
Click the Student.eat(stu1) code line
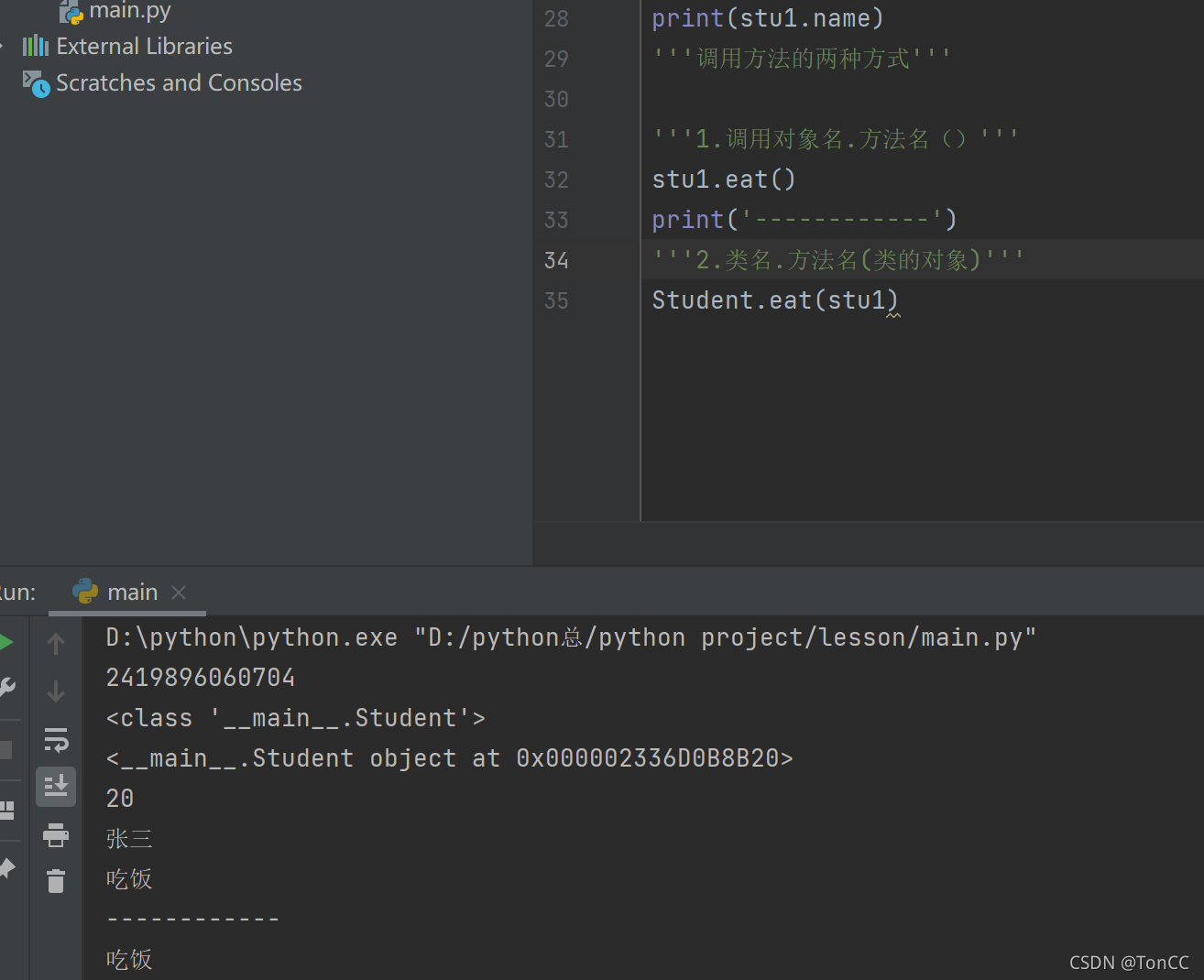pyautogui.click(x=775, y=300)
